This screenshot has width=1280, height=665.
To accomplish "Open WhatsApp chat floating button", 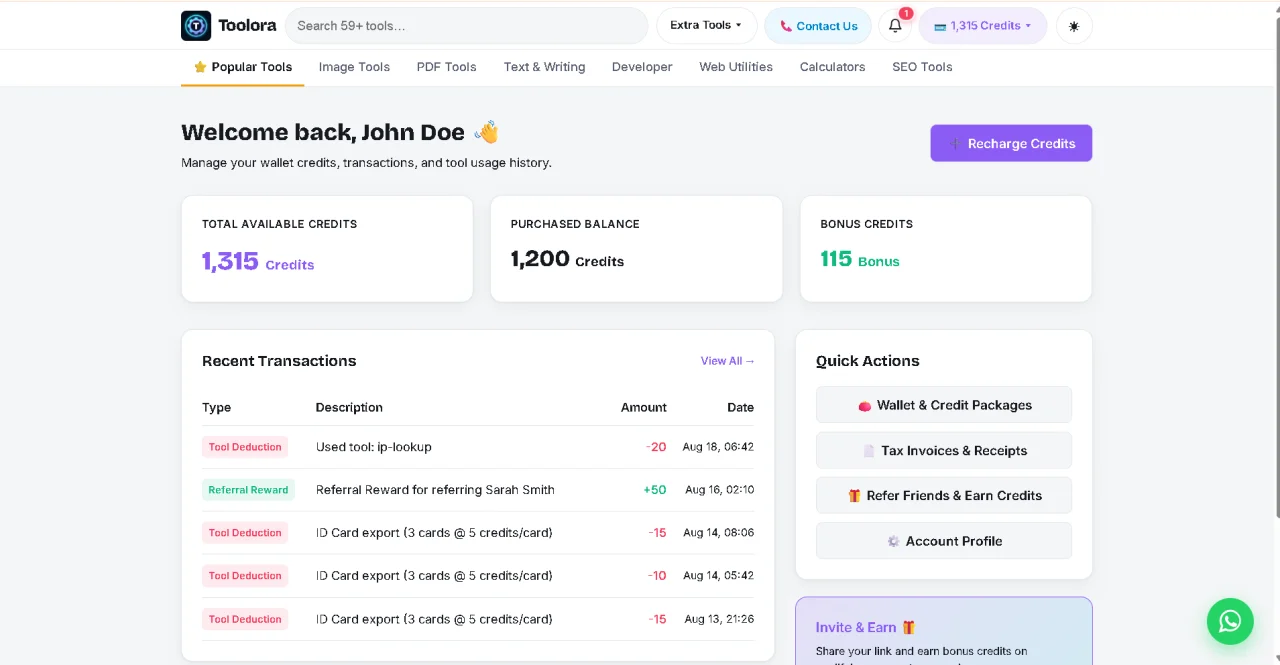I will pos(1230,621).
